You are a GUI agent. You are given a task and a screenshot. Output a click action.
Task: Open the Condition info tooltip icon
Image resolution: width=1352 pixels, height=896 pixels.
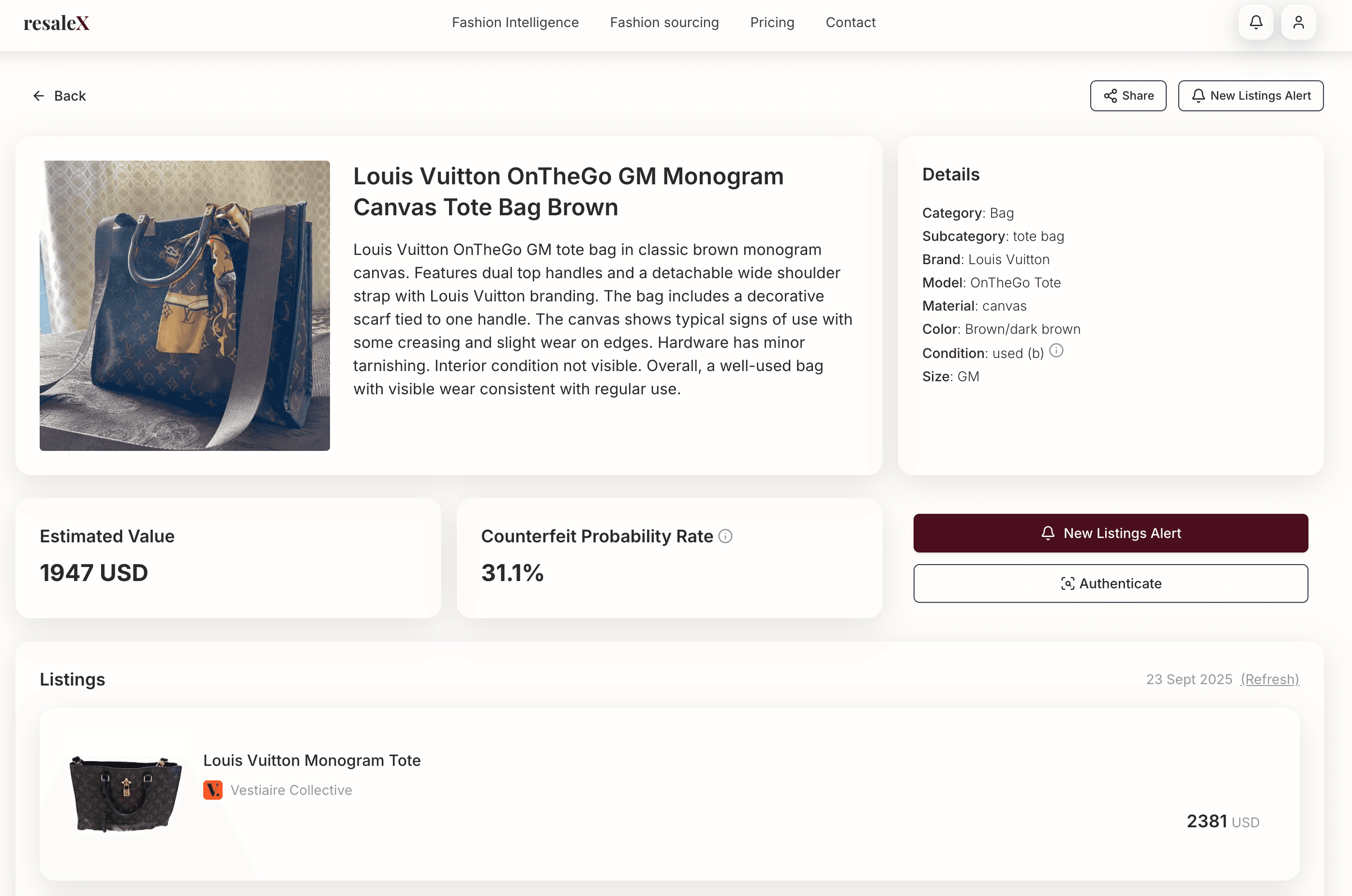[1056, 351]
